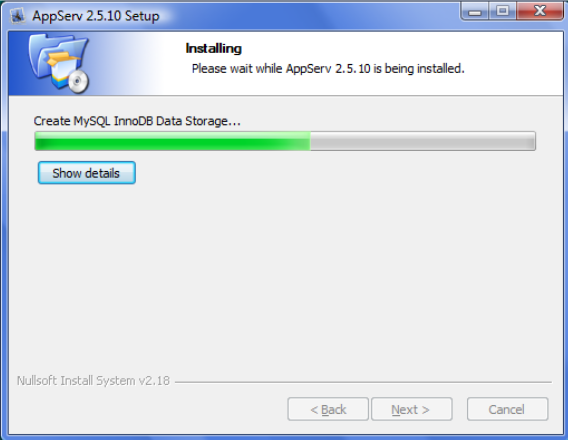568x440 pixels.
Task: Click the installer folder and box graphic
Action: (58, 63)
